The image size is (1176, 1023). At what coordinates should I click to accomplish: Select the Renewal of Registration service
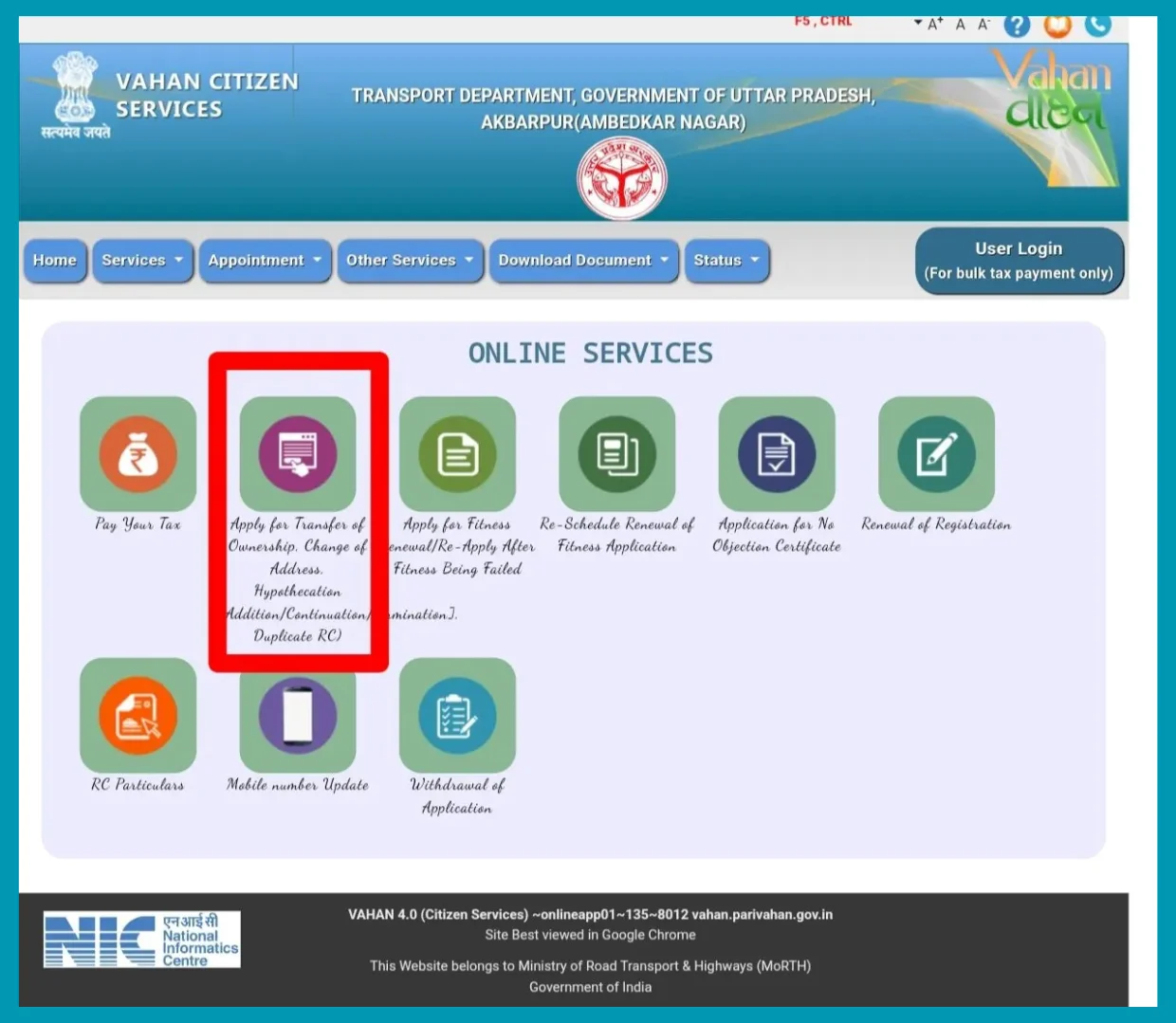(x=935, y=453)
